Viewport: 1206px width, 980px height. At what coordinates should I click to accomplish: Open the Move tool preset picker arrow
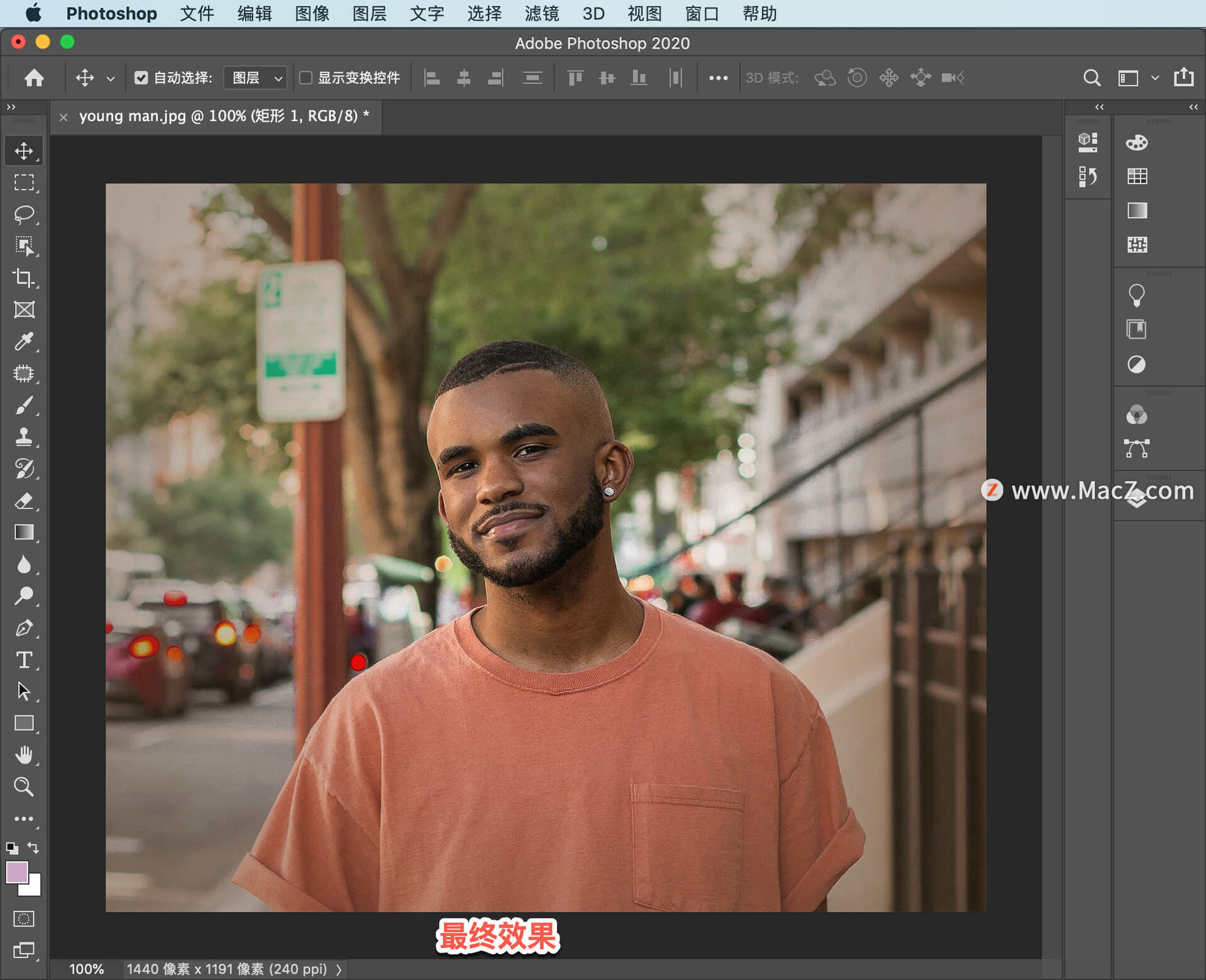(111, 79)
